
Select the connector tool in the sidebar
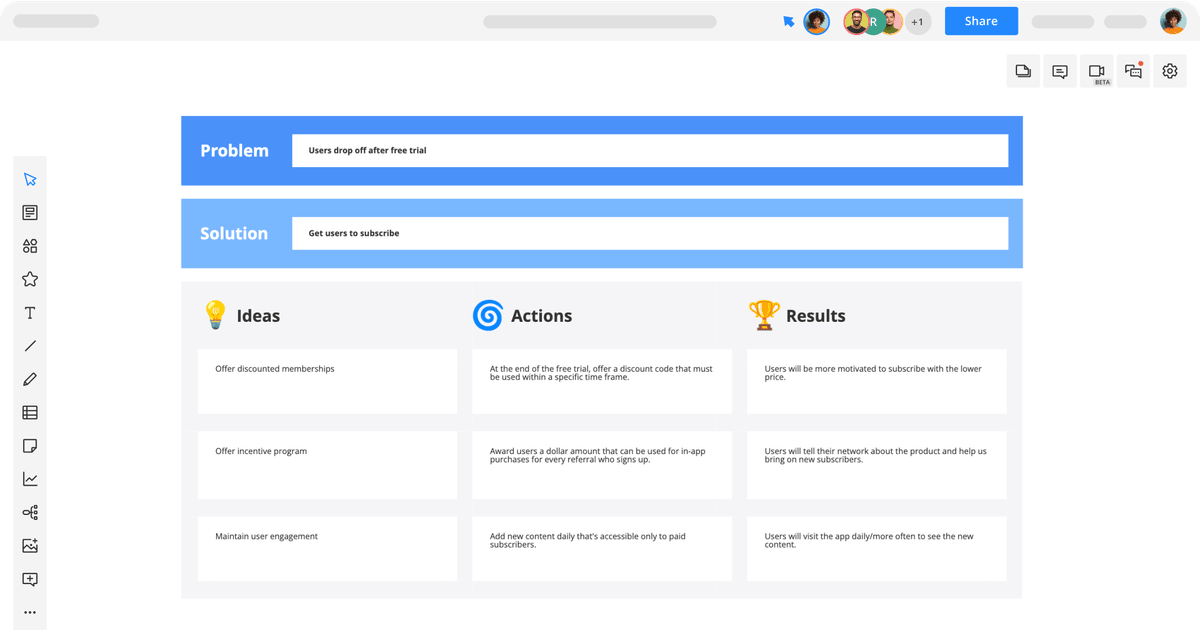30,512
